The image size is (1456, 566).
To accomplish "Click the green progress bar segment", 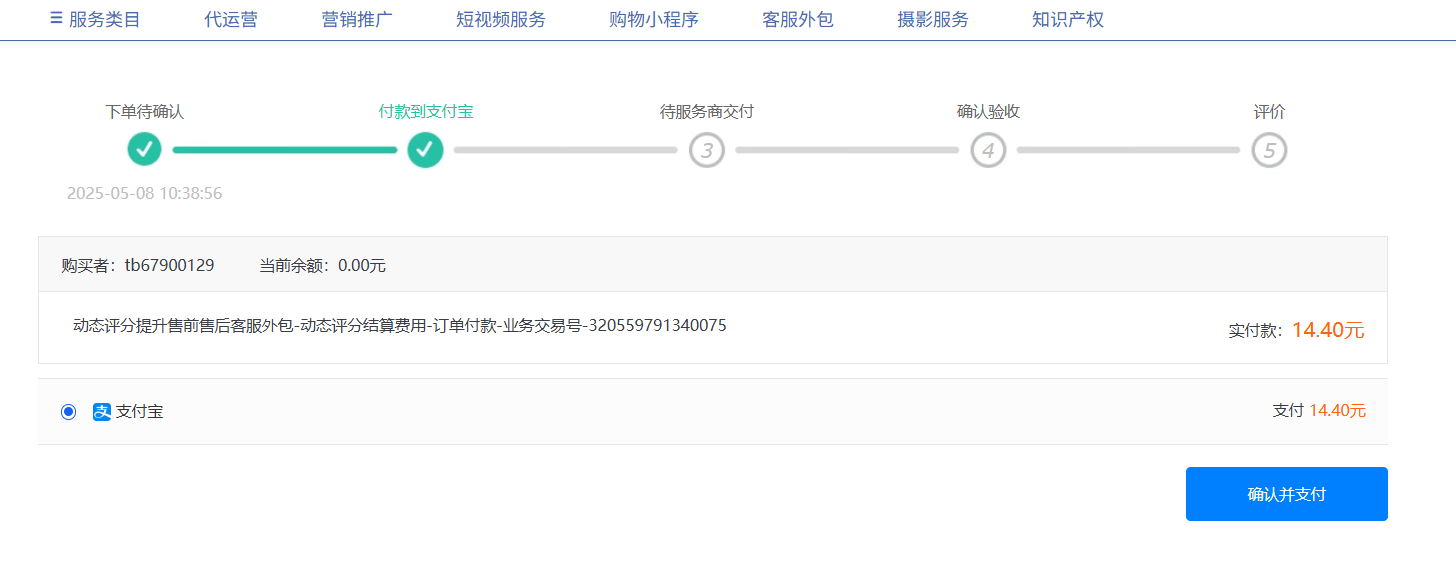I will tap(284, 150).
